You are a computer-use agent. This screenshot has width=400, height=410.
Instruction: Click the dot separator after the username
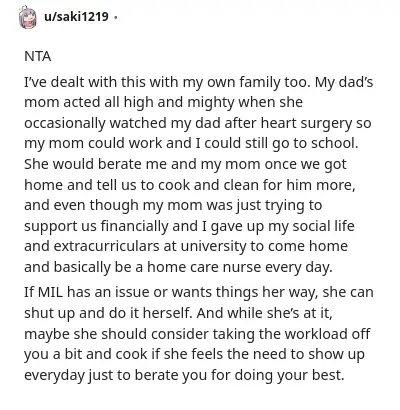[115, 17]
